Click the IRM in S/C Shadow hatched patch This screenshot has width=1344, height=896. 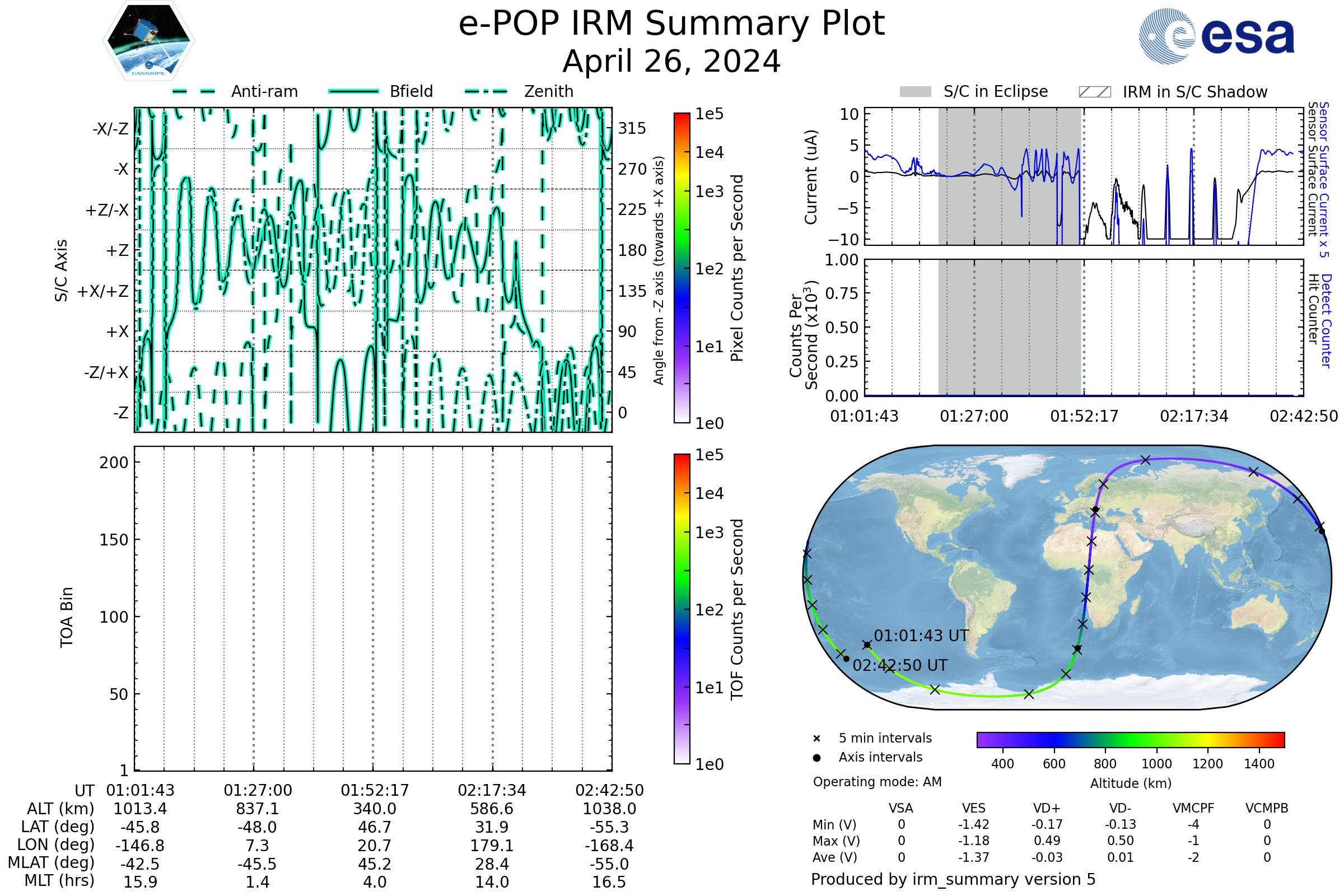[1094, 92]
